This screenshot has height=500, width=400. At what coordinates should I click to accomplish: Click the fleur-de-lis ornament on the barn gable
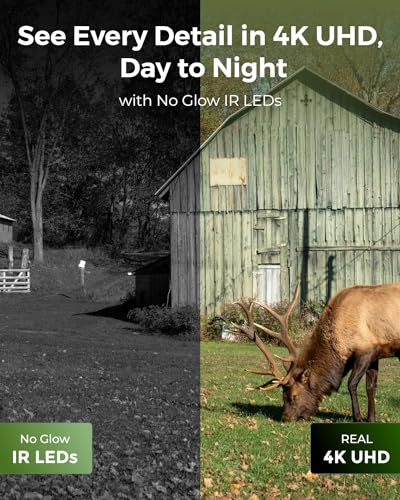pyautogui.click(x=306, y=99)
